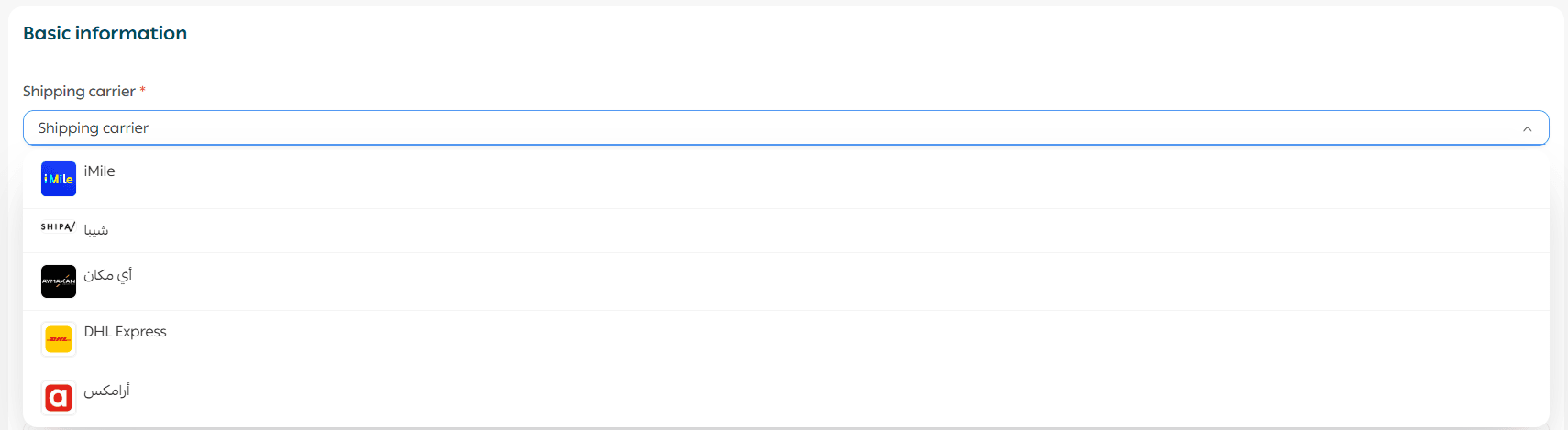The image size is (1568, 430).
Task: Click the Shipping carrier combo box
Action: [x=779, y=128]
